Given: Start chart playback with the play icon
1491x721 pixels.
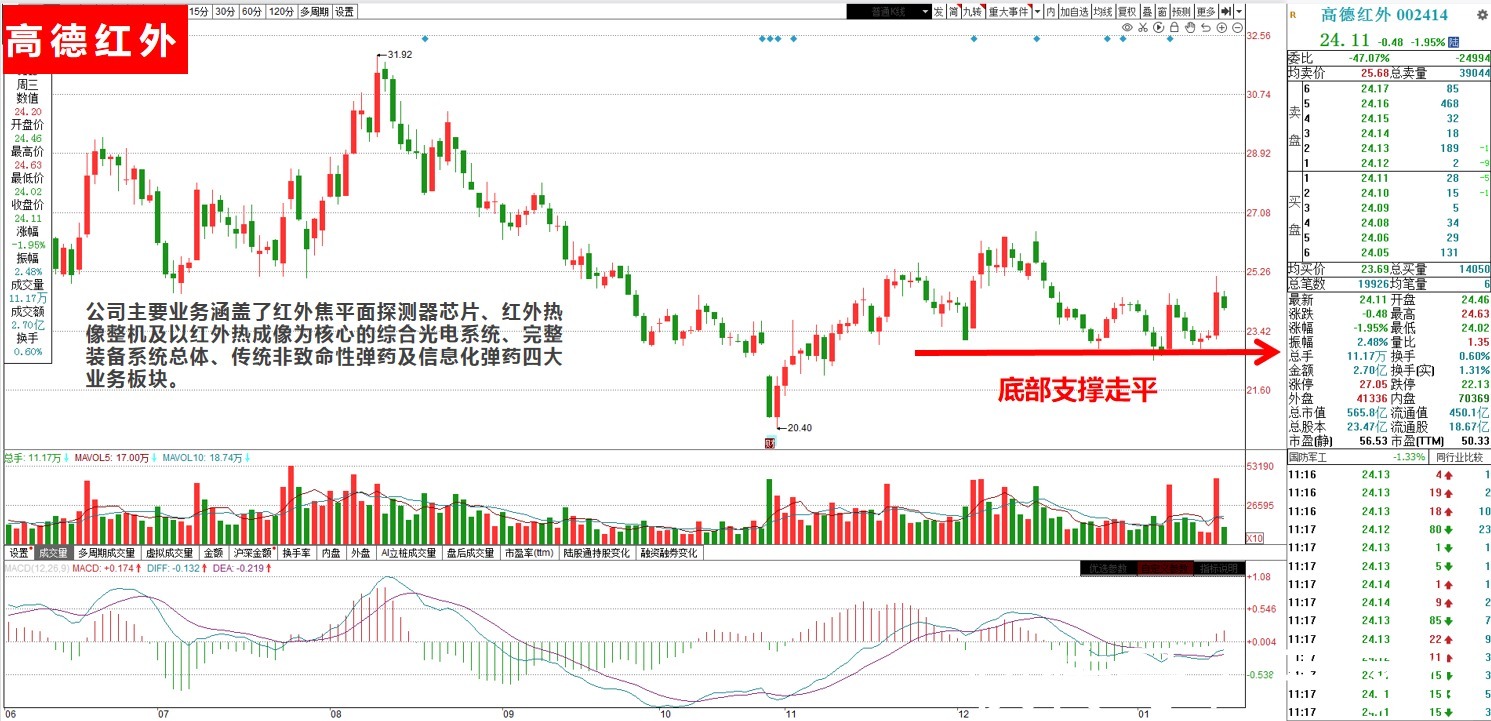Looking at the screenshot, I should (x=1158, y=28).
